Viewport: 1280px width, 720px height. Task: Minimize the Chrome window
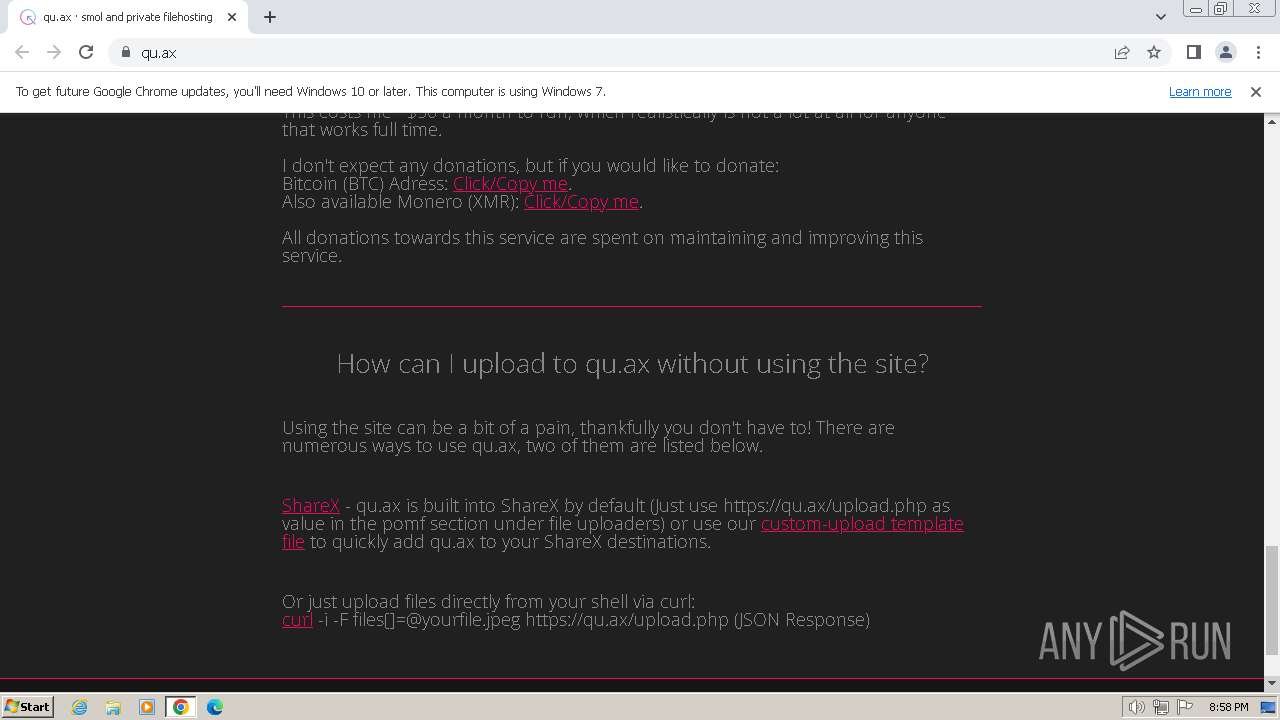[x=1195, y=9]
